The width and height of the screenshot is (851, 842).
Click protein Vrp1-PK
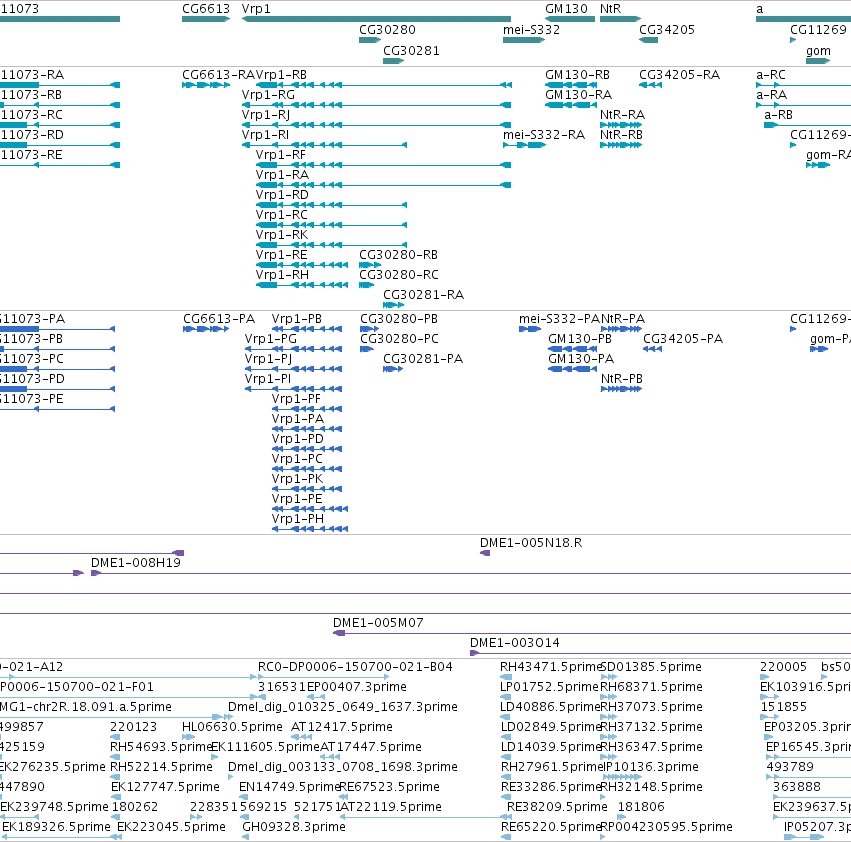pyautogui.click(x=307, y=489)
